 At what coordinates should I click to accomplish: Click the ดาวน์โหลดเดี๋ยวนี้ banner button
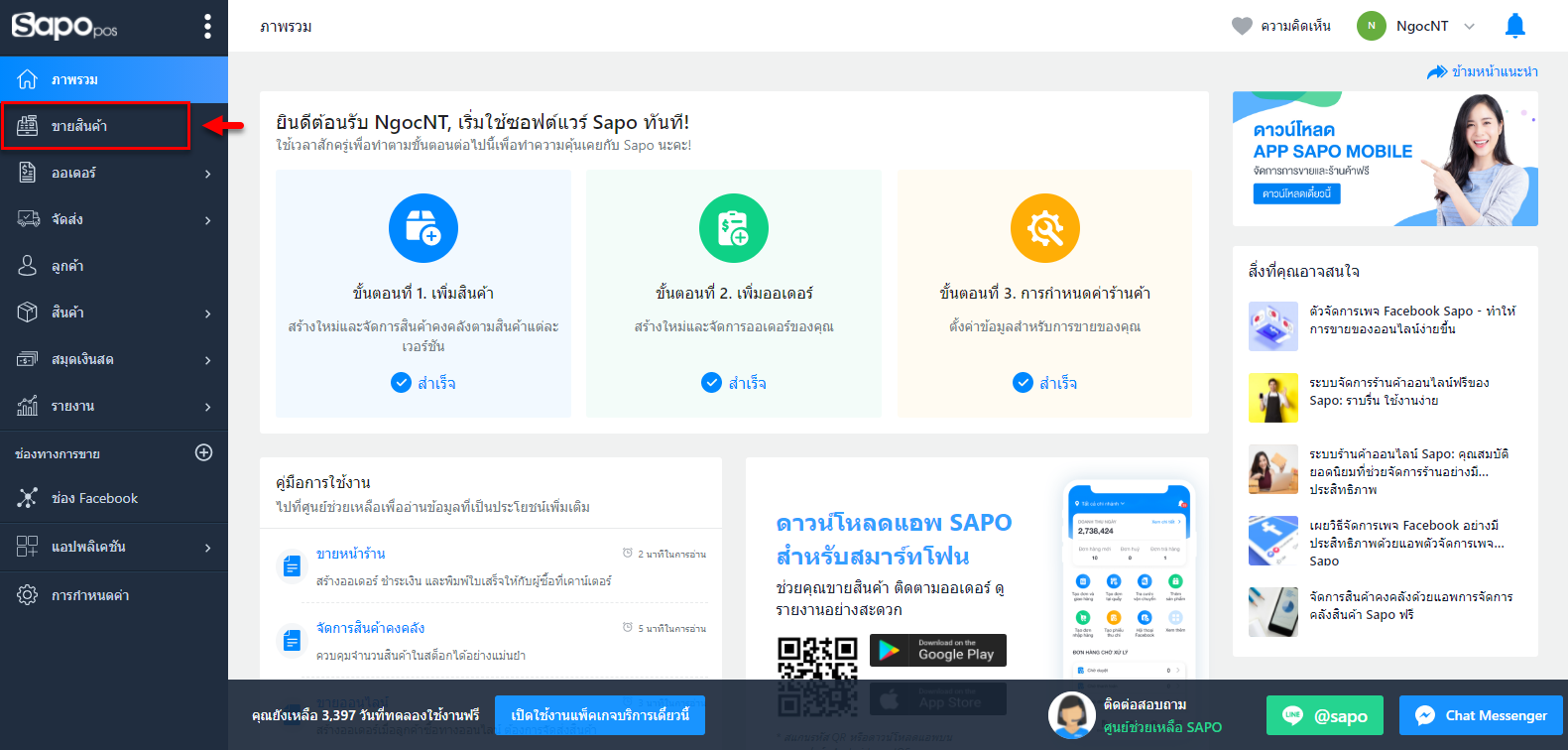tap(1297, 193)
